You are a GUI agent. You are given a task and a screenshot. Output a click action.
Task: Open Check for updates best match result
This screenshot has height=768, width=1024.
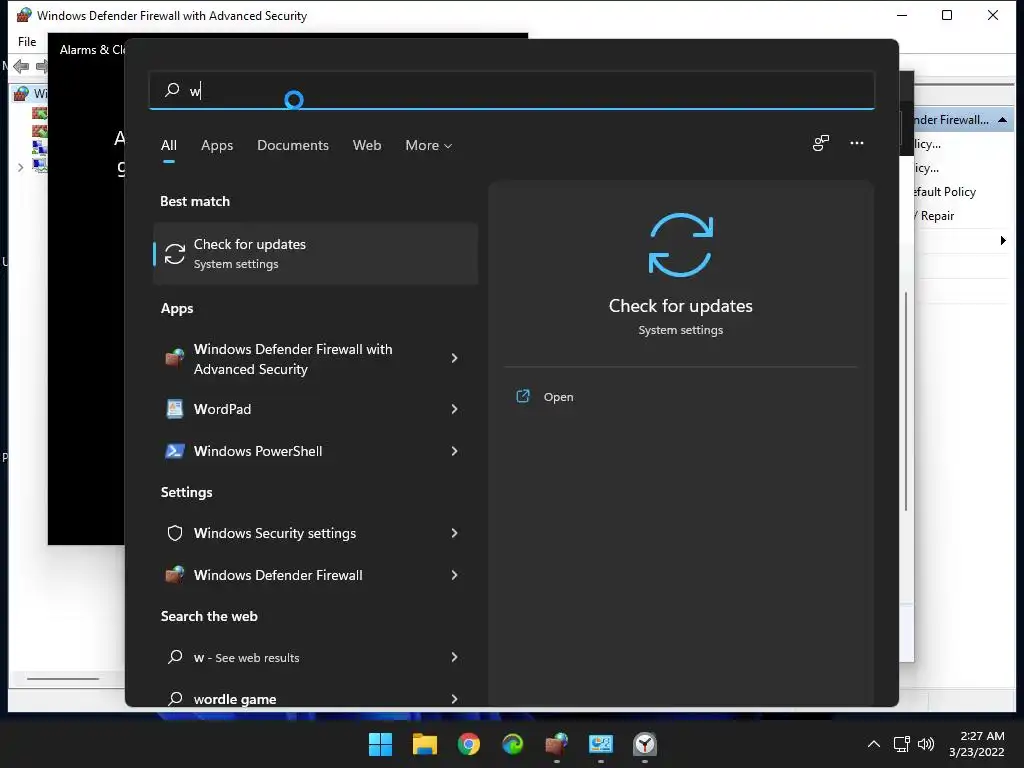click(315, 253)
